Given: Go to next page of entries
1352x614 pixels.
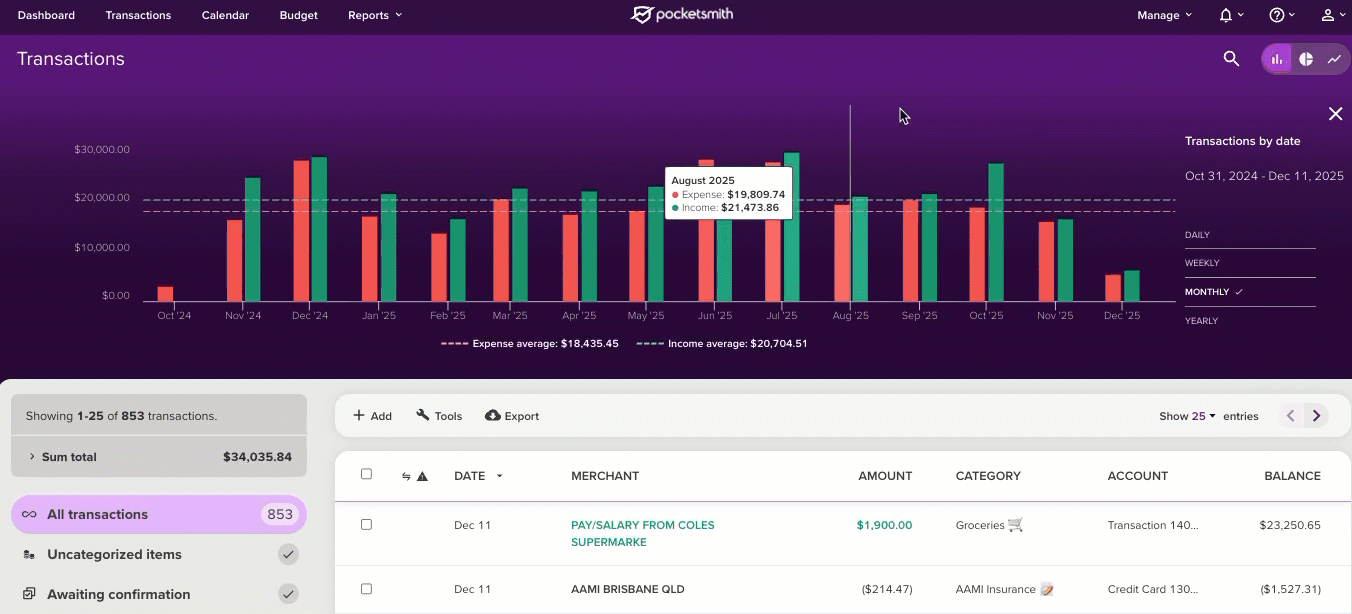Looking at the screenshot, I should point(1316,416).
